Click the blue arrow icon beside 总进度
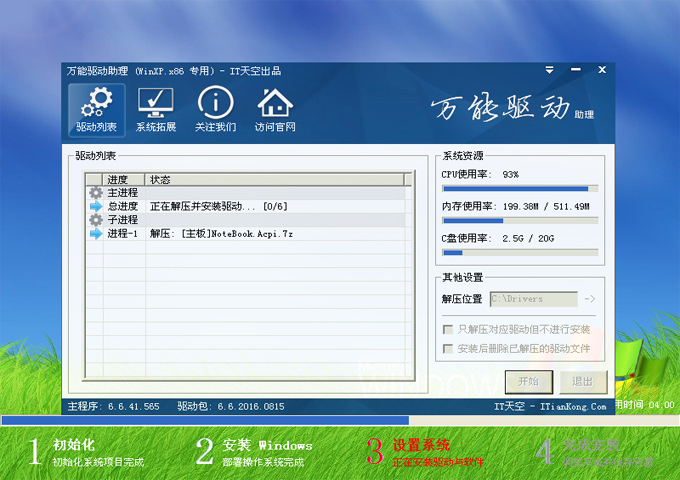680x480 pixels. [x=95, y=206]
